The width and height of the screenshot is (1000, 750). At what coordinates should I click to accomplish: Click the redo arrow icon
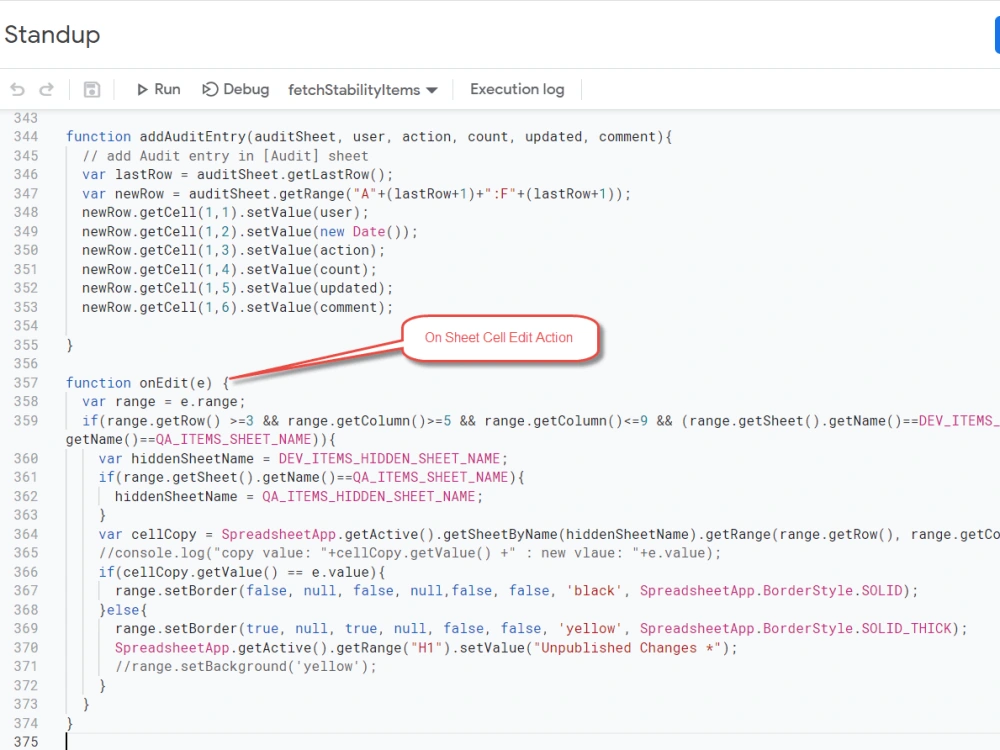pyautogui.click(x=47, y=90)
